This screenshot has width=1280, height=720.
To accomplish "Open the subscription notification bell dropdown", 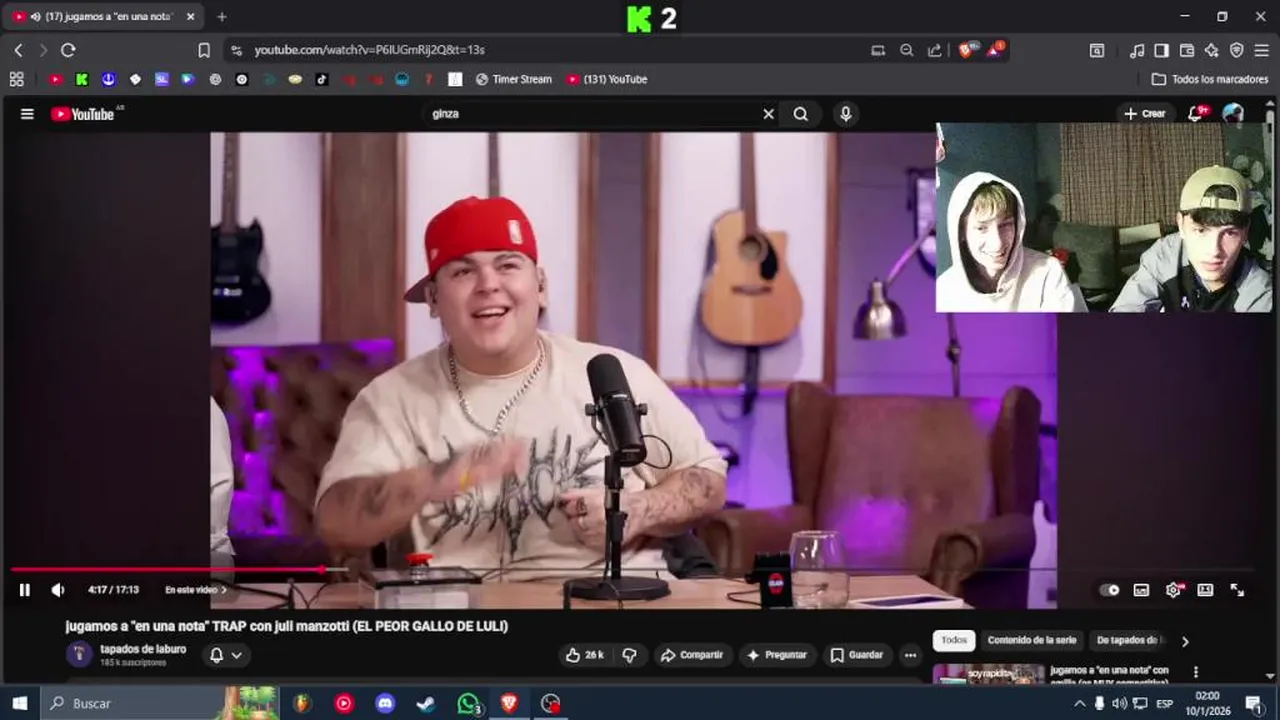I will [226, 655].
